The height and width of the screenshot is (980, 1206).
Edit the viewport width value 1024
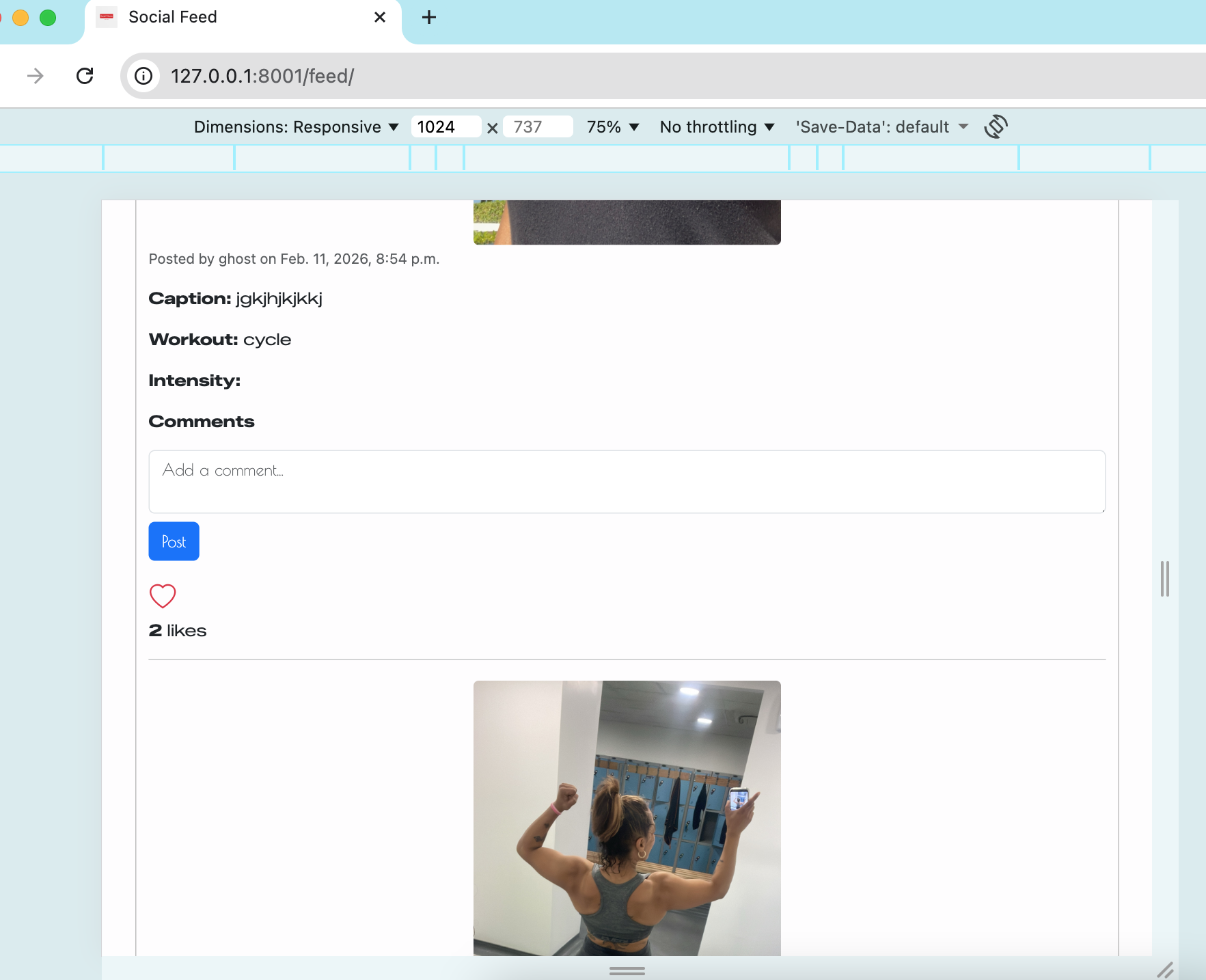pos(446,126)
